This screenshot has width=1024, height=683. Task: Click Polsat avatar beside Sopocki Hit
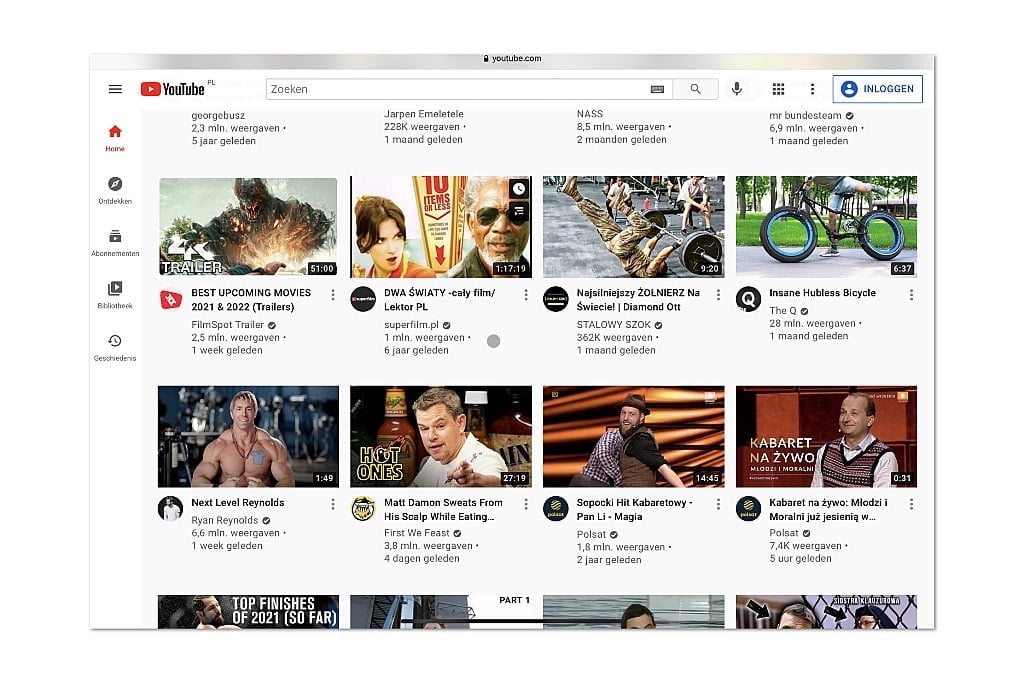(556, 509)
